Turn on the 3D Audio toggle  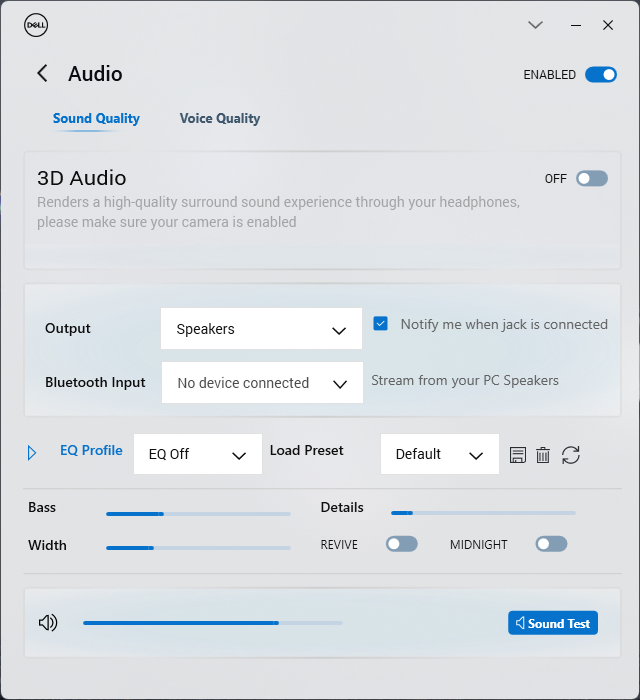coord(592,179)
